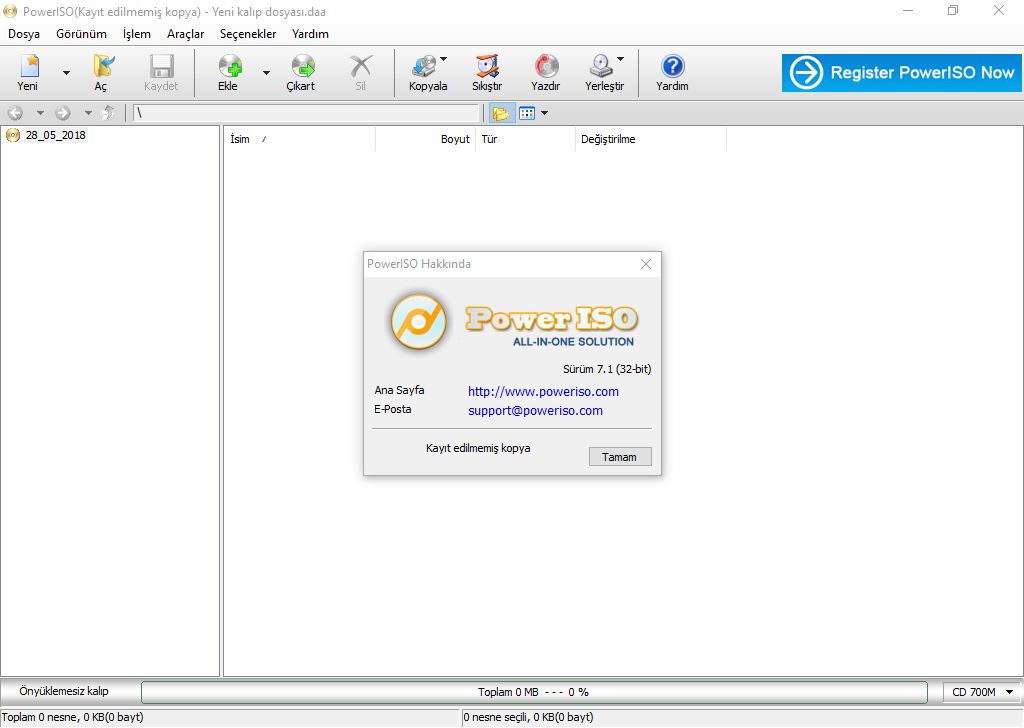Screen dimensions: 1024x728
Task: Click '0 nesne seçili, 0 KB(0 bayt)' status text
Action: 528,717
